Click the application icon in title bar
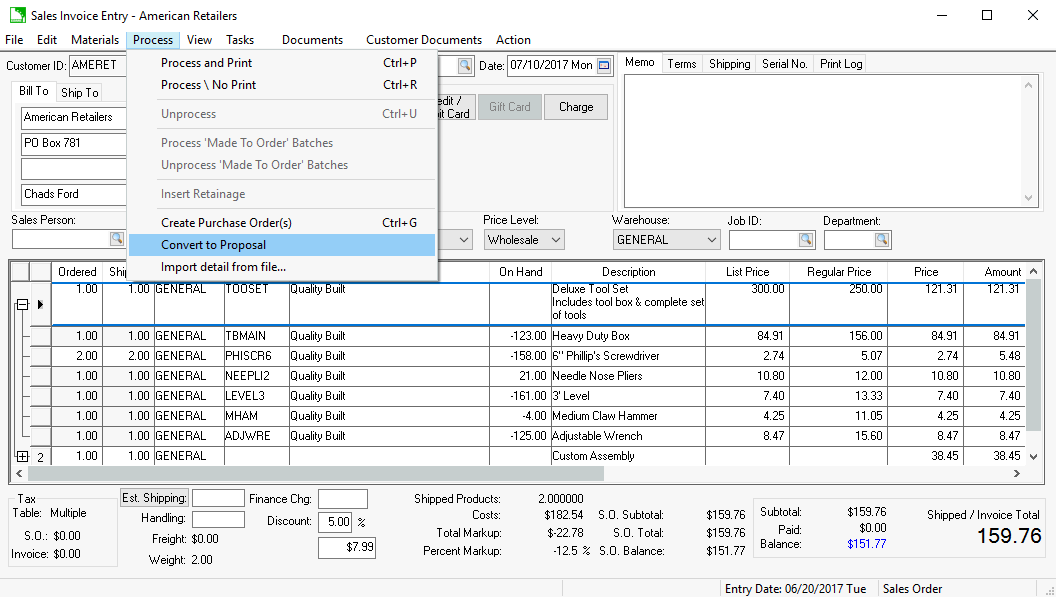 [16, 16]
